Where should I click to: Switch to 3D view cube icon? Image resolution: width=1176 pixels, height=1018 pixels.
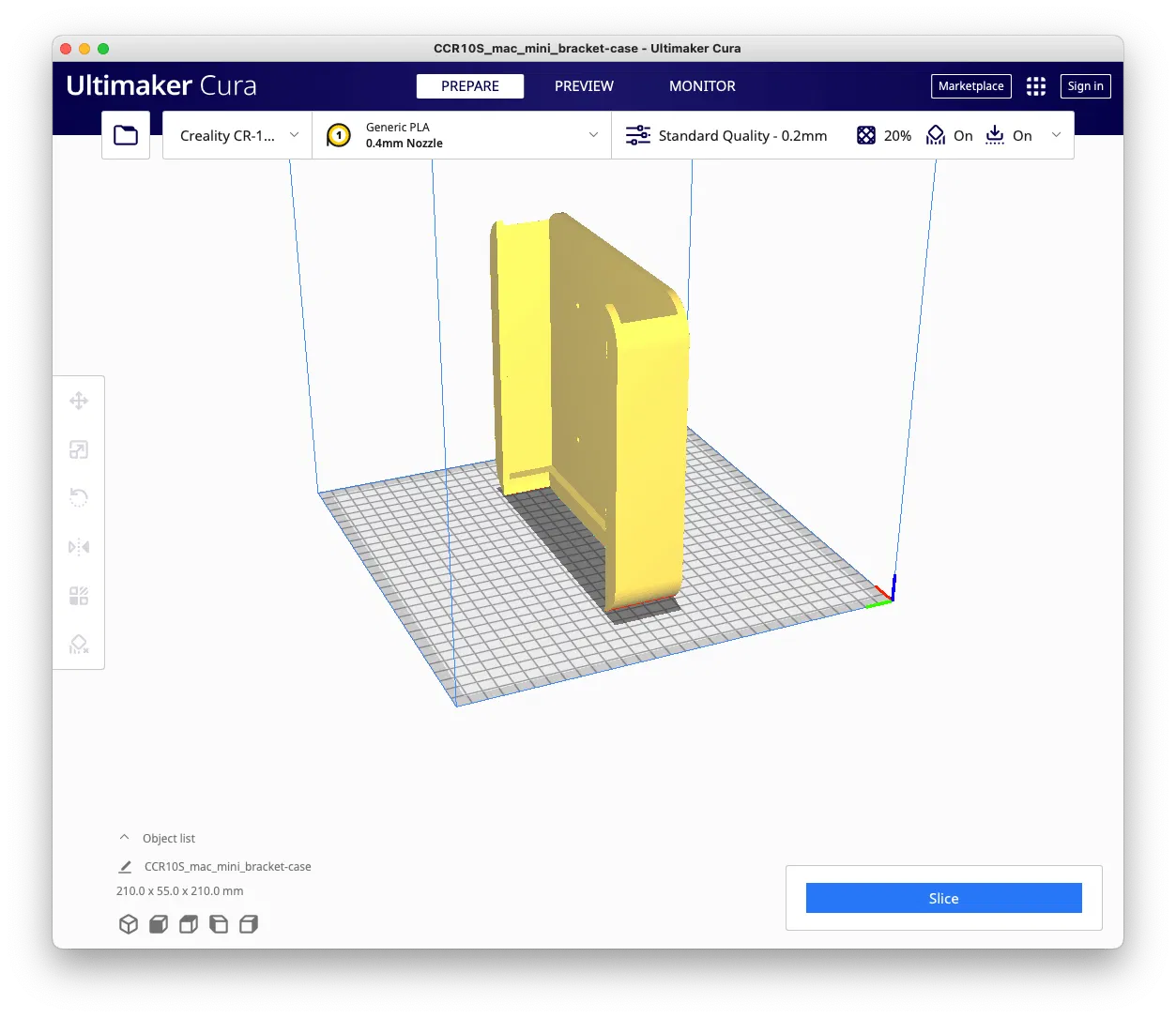129,924
